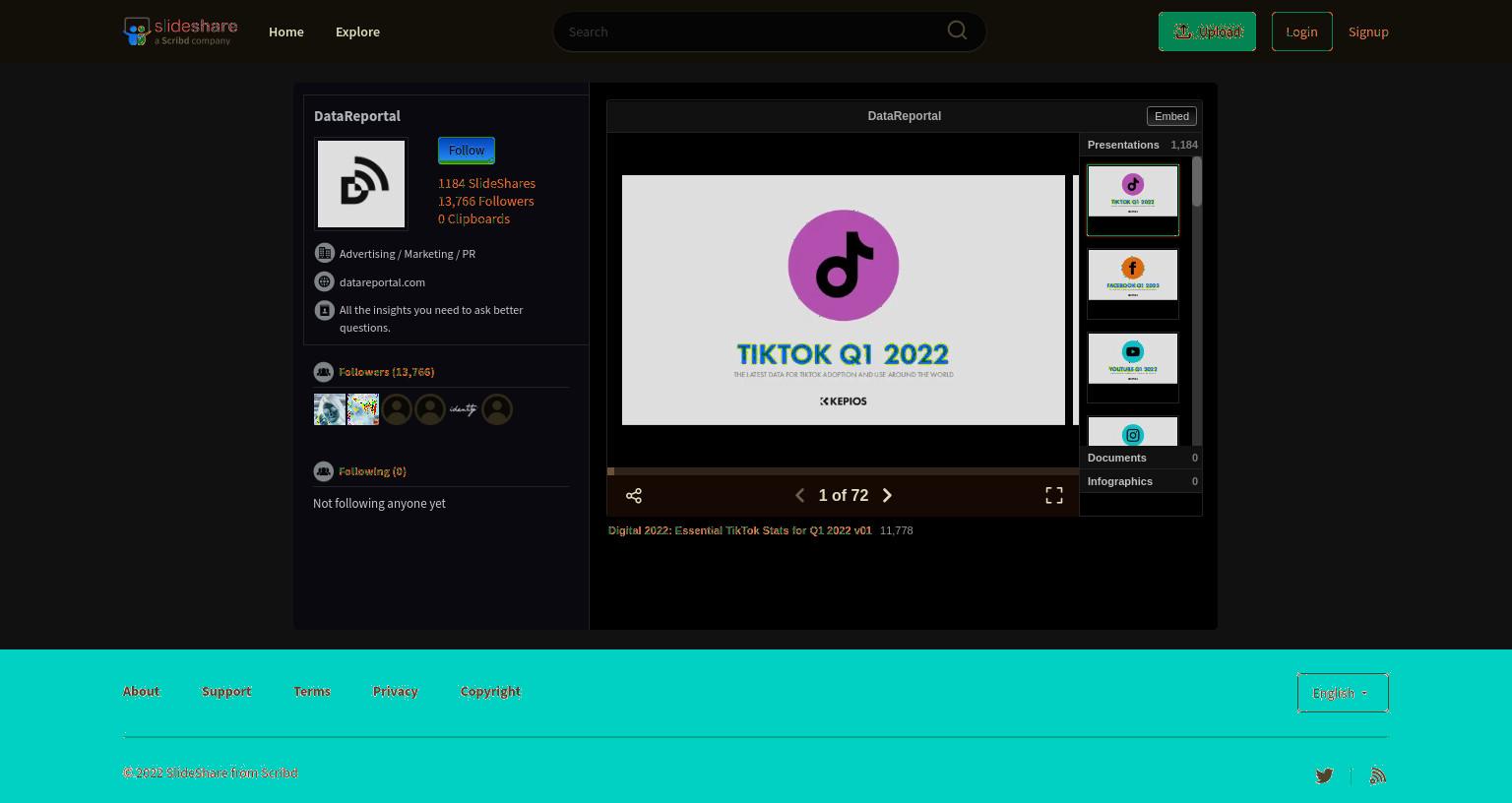Click 'Advertising / Marketing / PR' text
The image size is (1512, 803).
pyautogui.click(x=408, y=254)
